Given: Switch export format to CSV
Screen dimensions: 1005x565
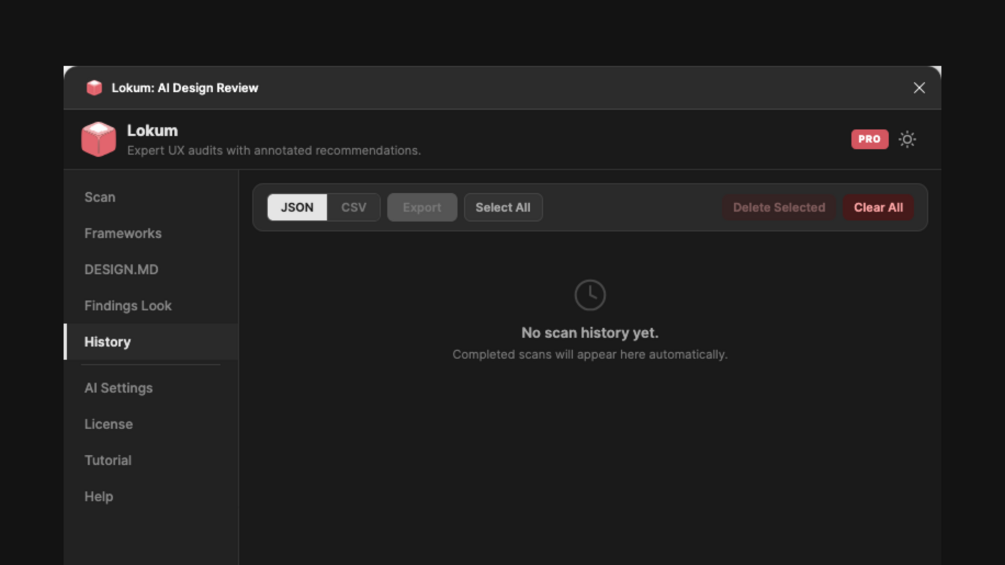Looking at the screenshot, I should tap(354, 208).
